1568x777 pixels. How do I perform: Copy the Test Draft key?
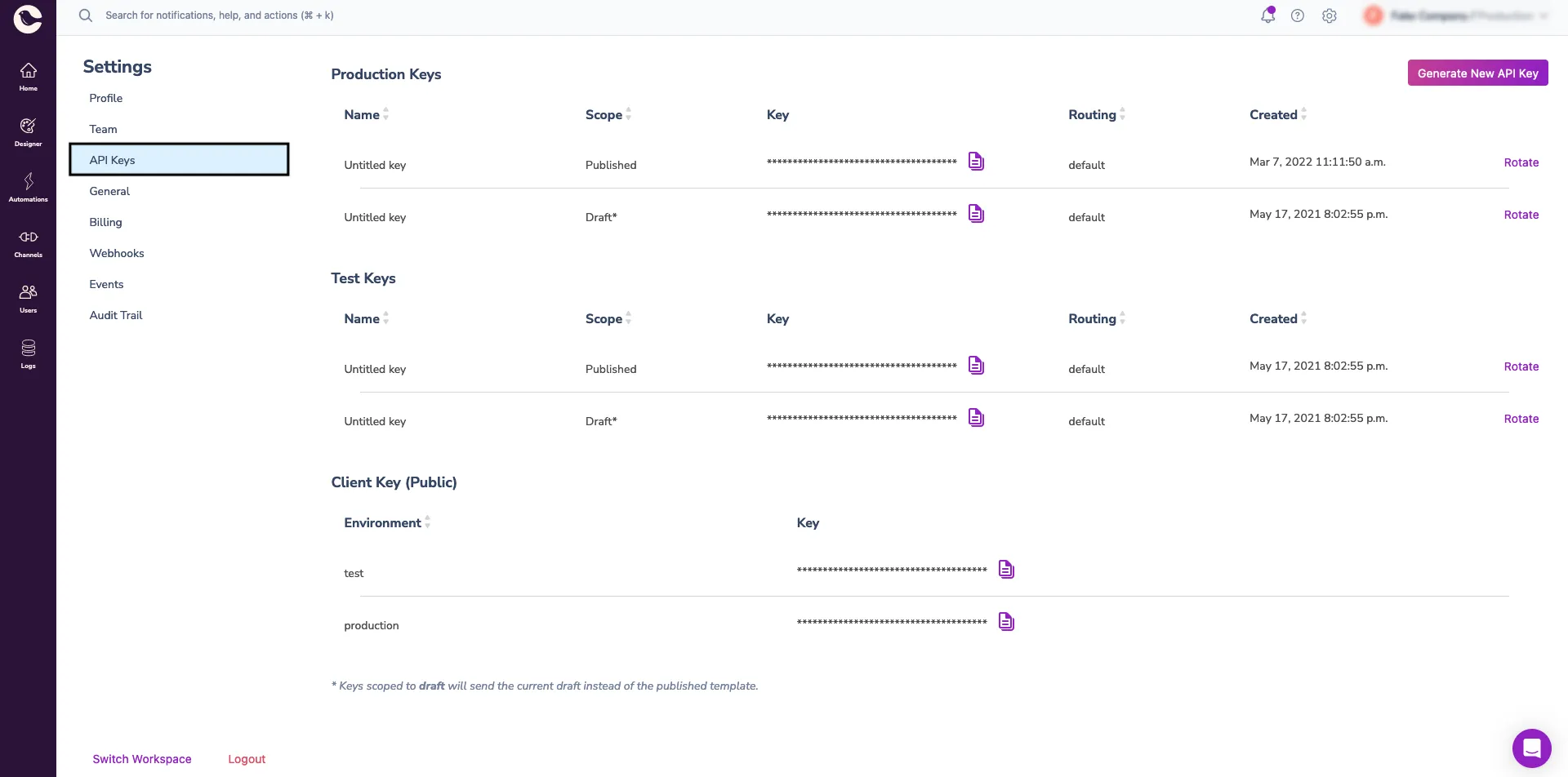[976, 418]
